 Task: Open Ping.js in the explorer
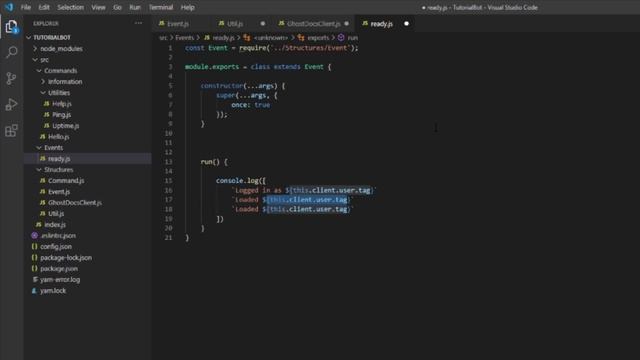coord(61,115)
